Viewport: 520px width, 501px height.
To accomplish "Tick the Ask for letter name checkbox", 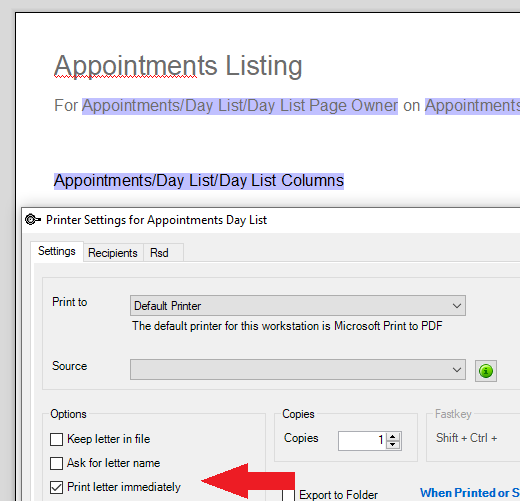I will 56,463.
